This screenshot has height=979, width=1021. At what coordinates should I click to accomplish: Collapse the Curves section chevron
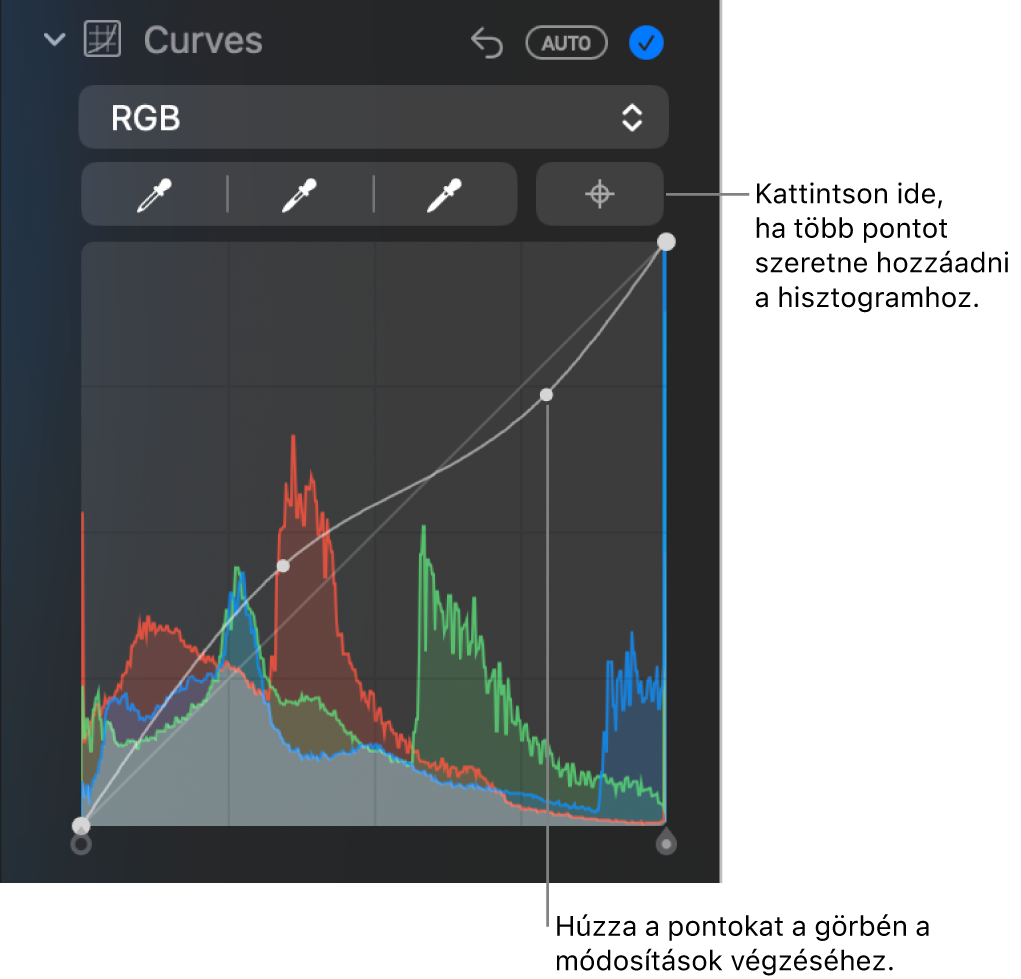tap(54, 40)
